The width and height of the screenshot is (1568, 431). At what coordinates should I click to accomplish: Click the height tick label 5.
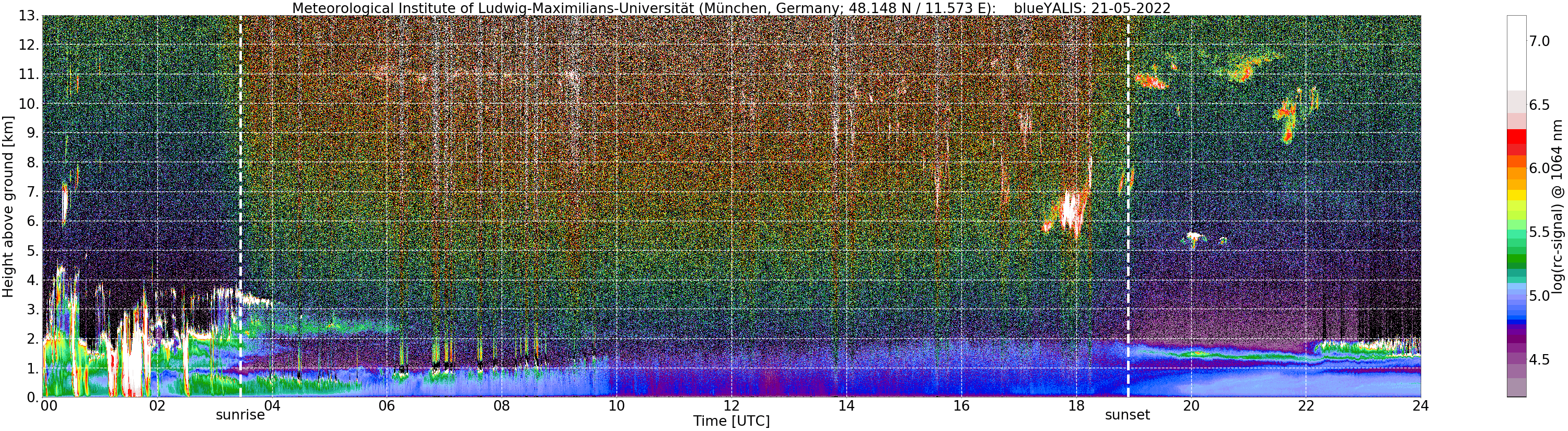coord(32,251)
